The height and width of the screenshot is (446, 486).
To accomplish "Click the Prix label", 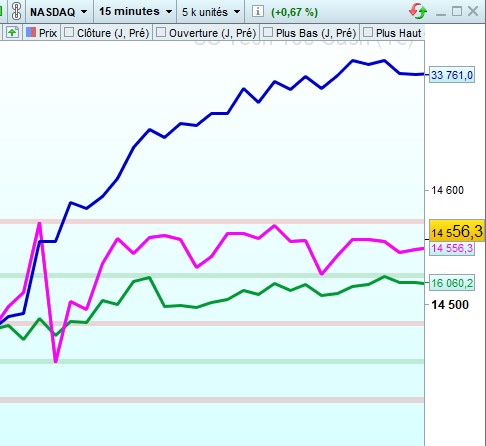I will pyautogui.click(x=48, y=33).
